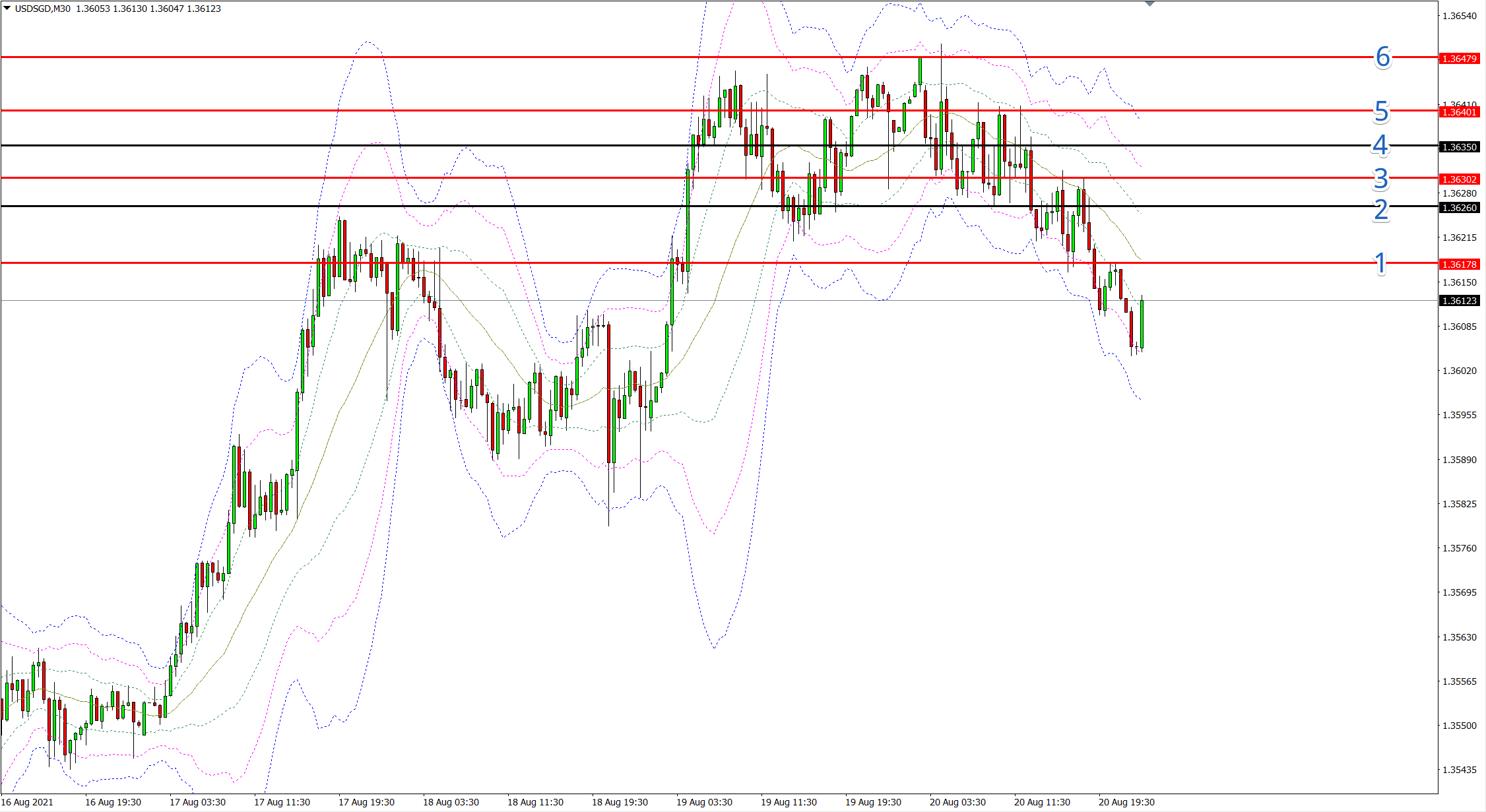Screen dimensions: 1486x812
Task: Click the red 1.36479 price label
Action: click(x=1459, y=59)
